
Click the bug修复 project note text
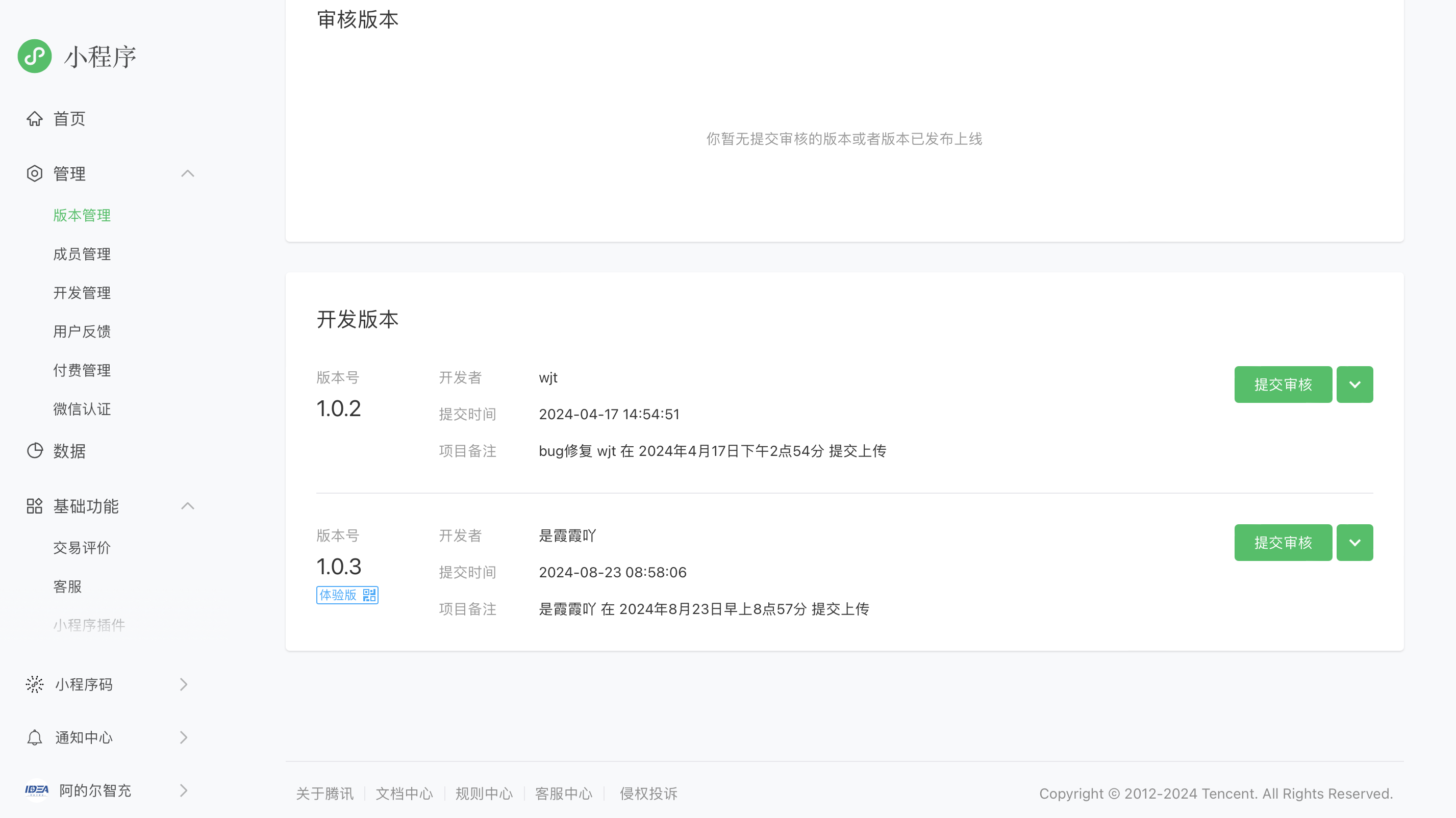click(712, 451)
